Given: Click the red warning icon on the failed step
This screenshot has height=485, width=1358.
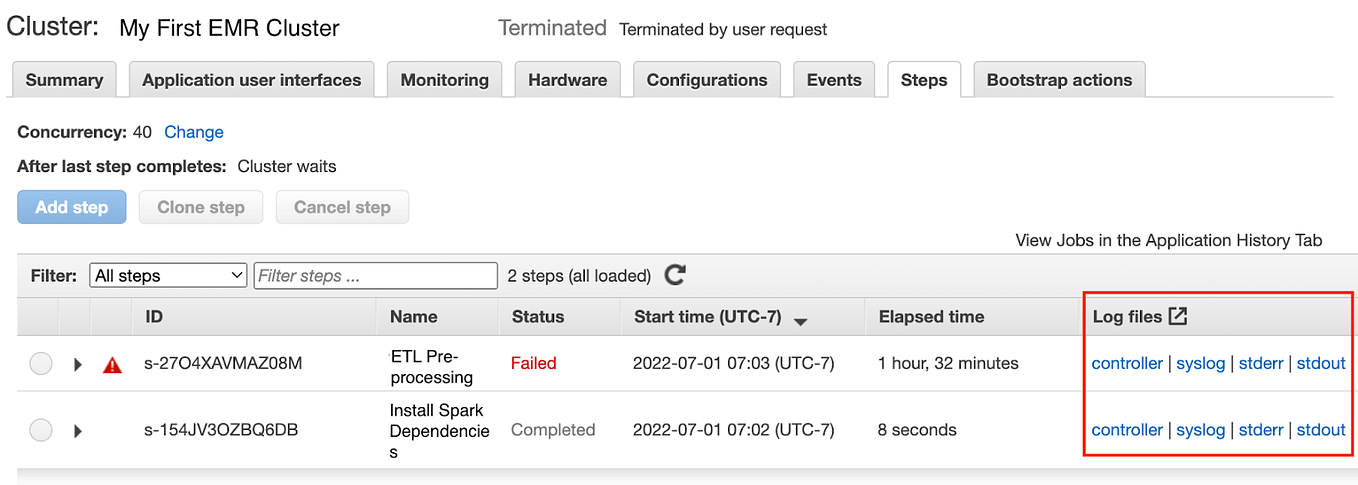Looking at the screenshot, I should tap(112, 365).
